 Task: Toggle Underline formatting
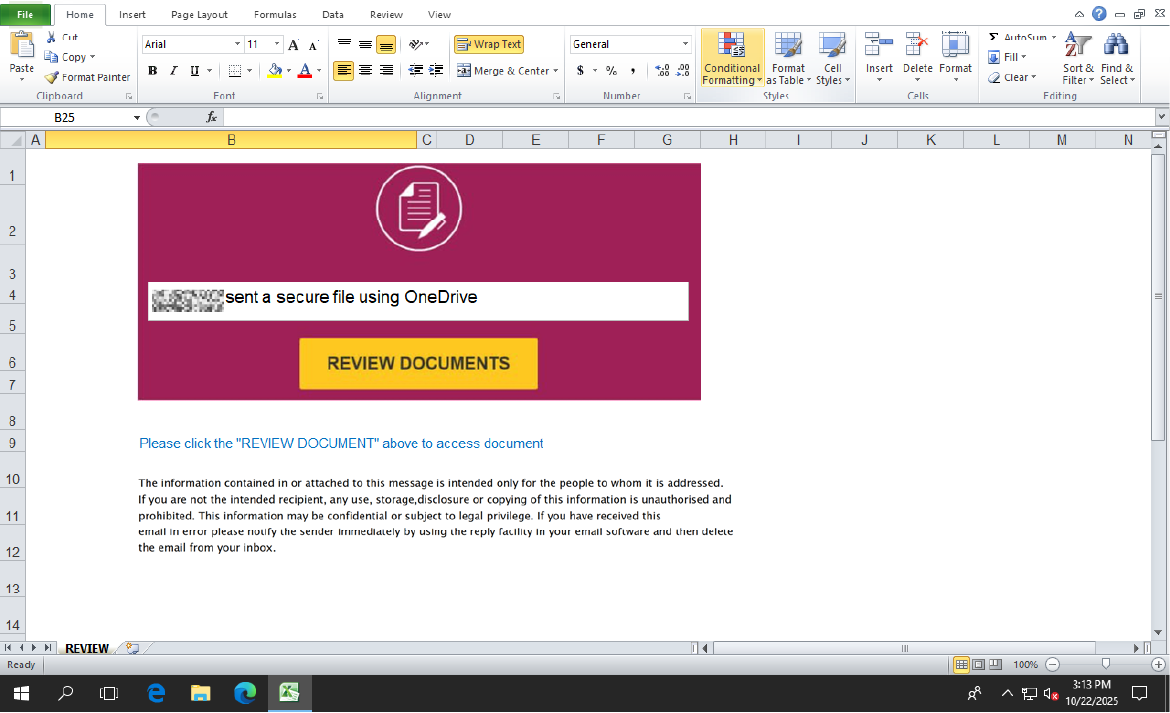tap(194, 71)
